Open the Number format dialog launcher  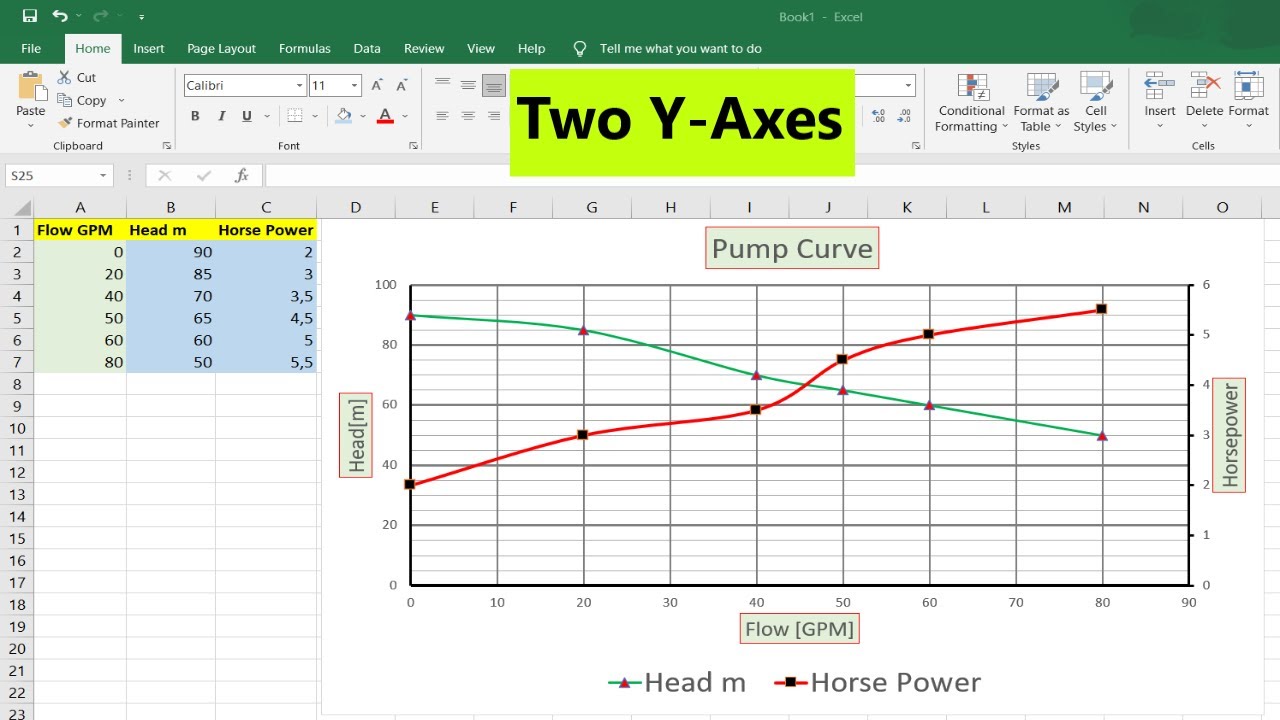(x=915, y=146)
